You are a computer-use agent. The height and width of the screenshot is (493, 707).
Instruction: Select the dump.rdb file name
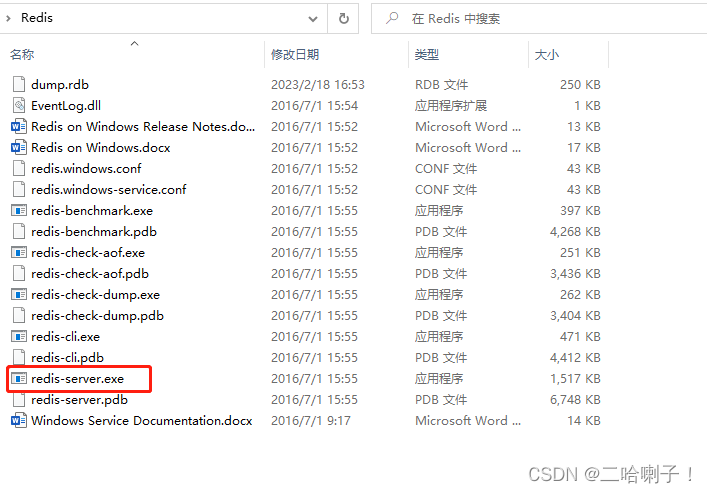[x=60, y=84]
